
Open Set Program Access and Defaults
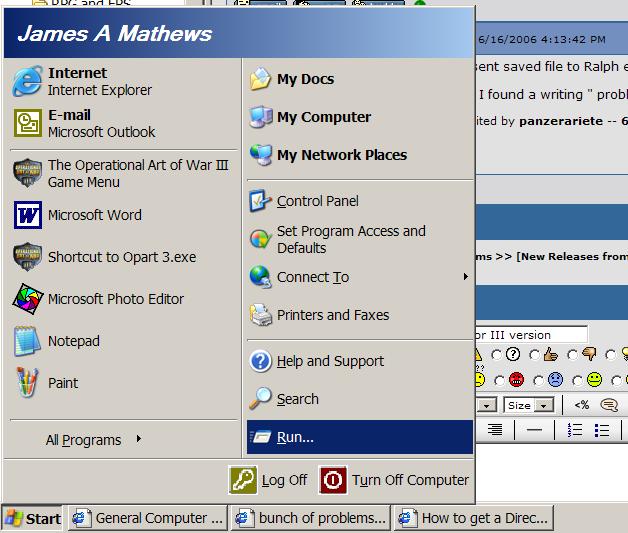point(360,239)
